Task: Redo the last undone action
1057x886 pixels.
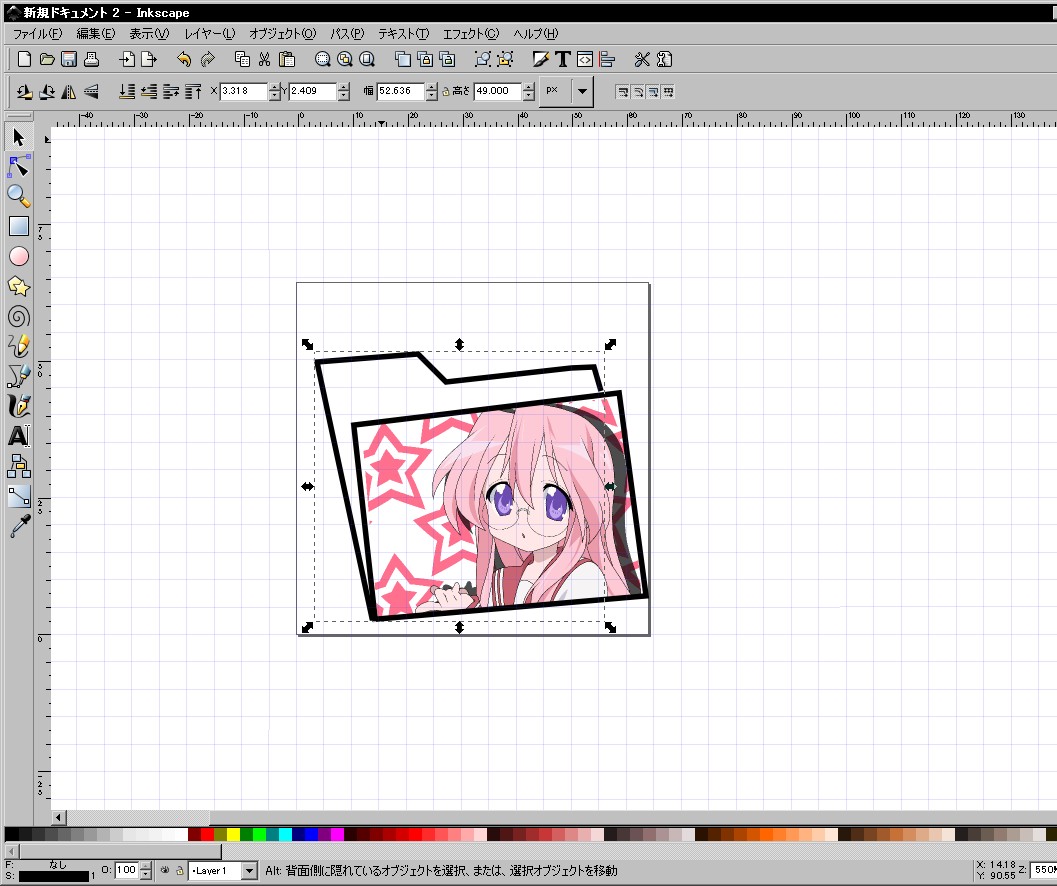Action: pyautogui.click(x=207, y=59)
